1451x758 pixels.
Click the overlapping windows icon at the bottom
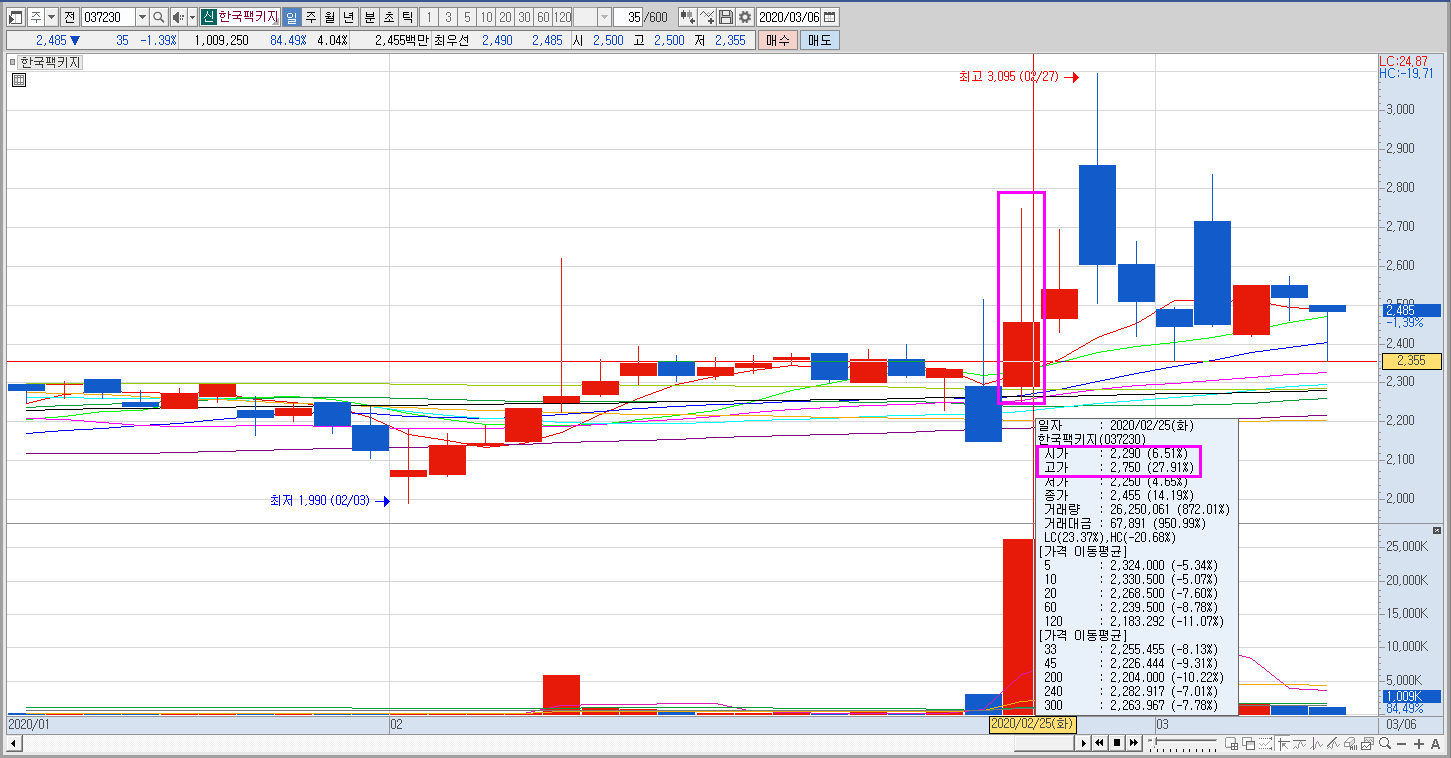point(1249,743)
